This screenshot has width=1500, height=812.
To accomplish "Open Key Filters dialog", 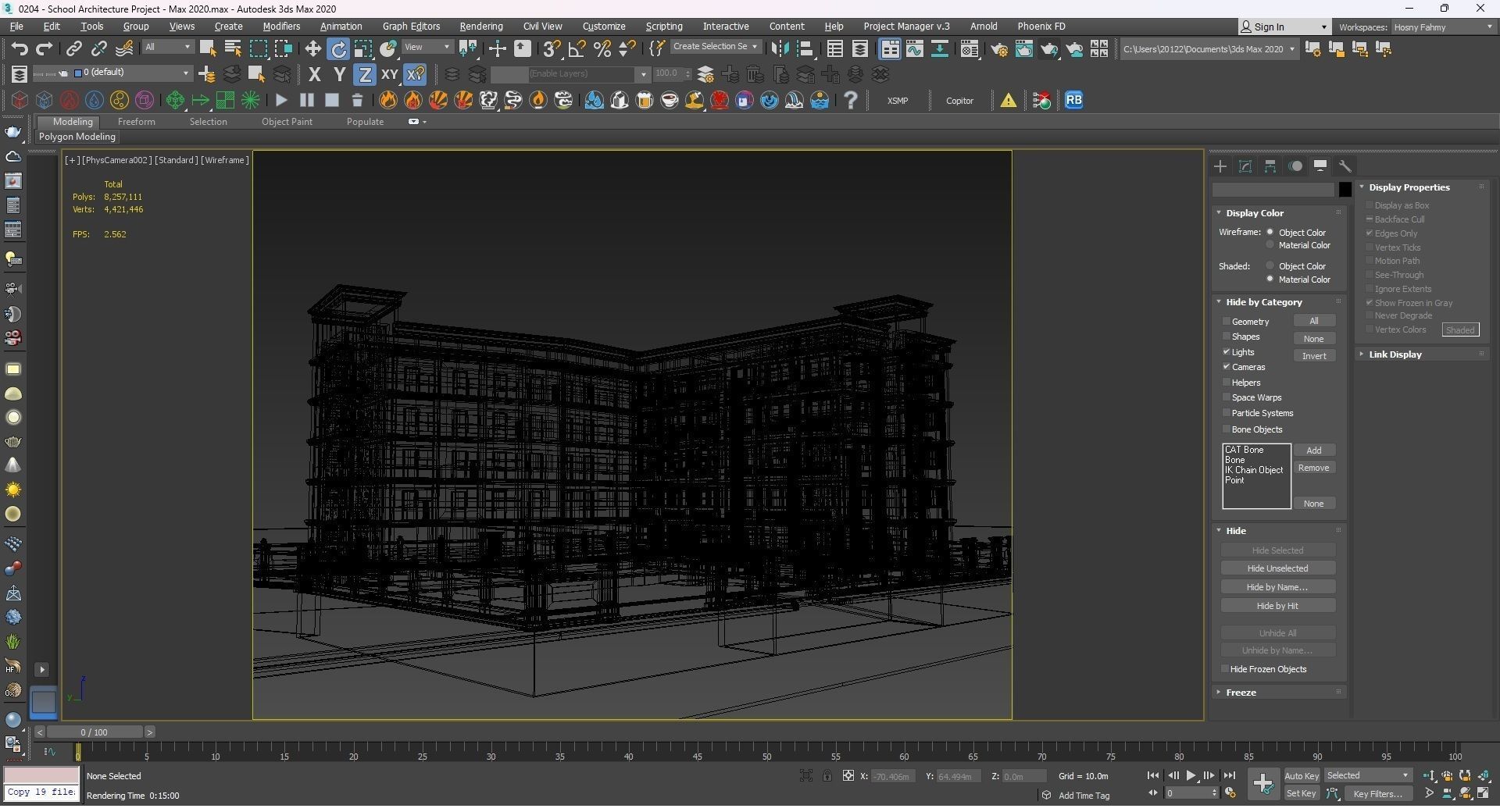I will pos(1378,794).
